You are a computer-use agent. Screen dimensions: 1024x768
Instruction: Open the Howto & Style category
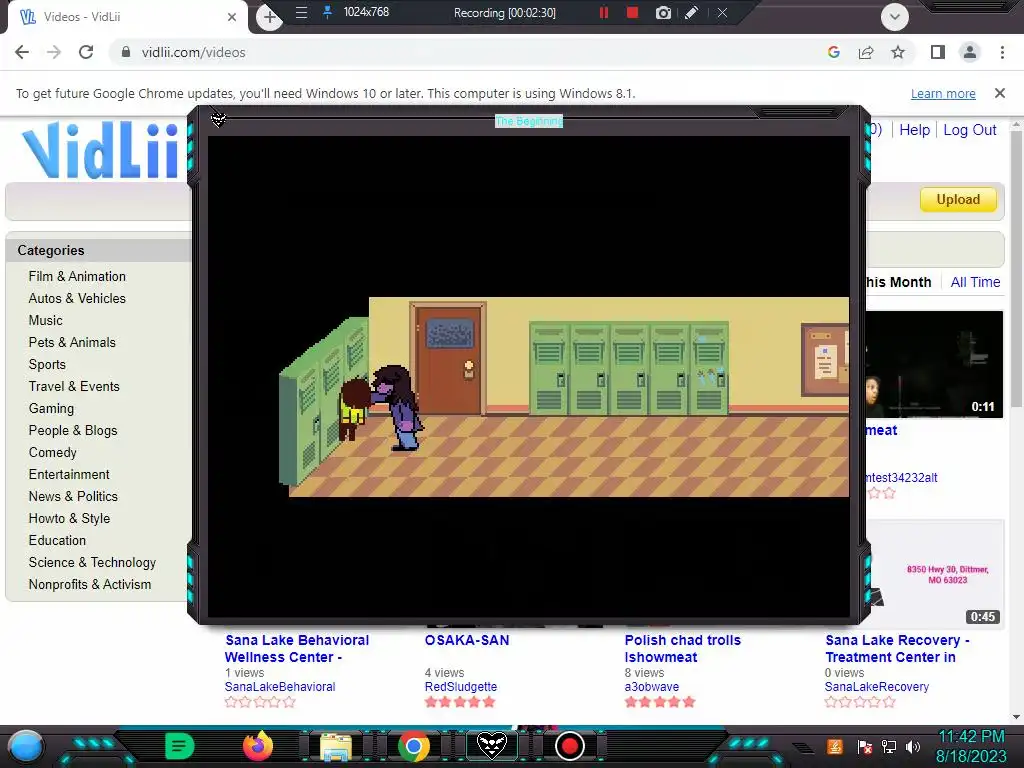(69, 519)
